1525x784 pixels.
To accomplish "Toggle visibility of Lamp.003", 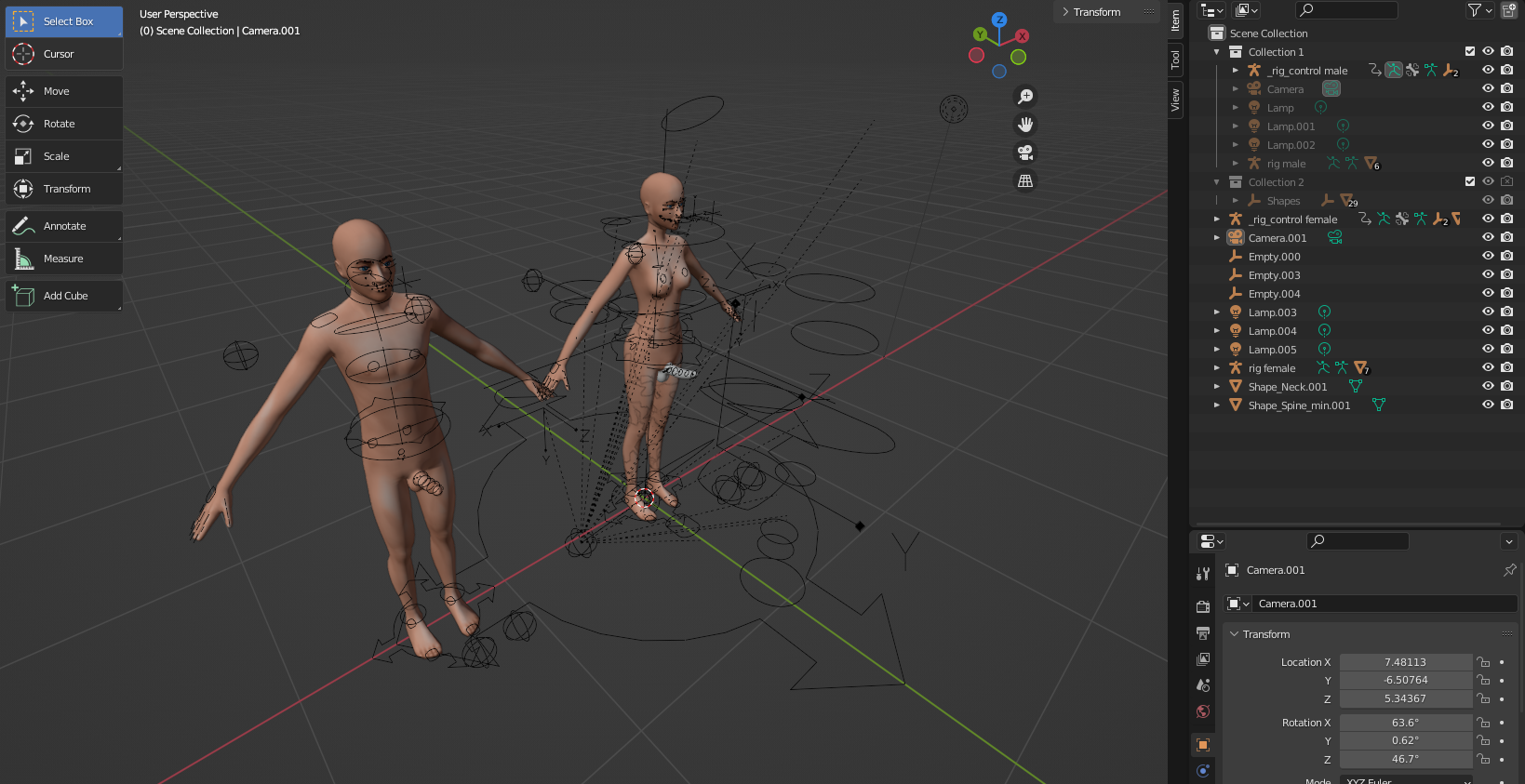I will [x=1489, y=312].
